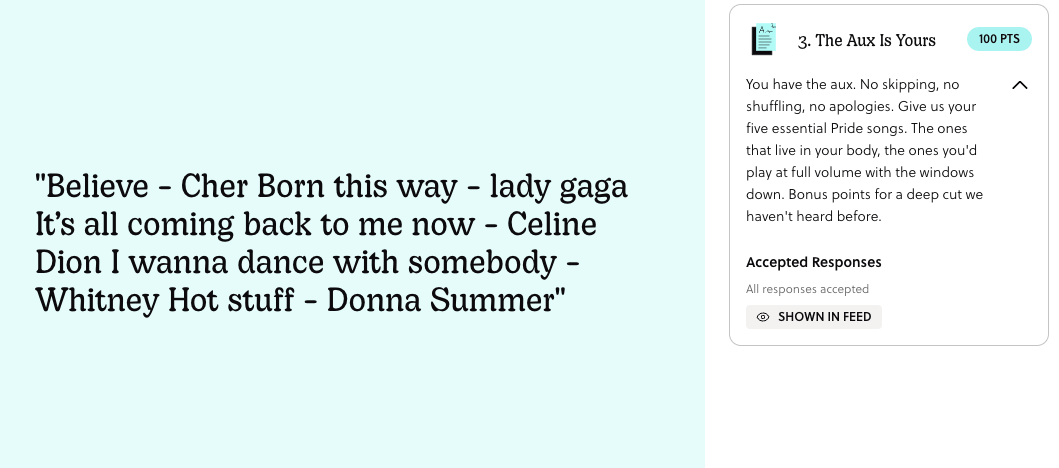Image resolution: width=1059 pixels, height=468 pixels.
Task: Click the eye icon in Shown in Feed
Action: coord(763,317)
